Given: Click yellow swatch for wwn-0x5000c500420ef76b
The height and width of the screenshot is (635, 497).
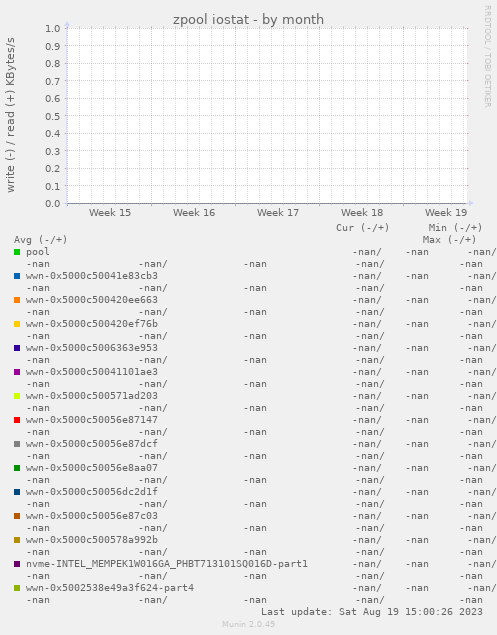Looking at the screenshot, I should 17,324.
